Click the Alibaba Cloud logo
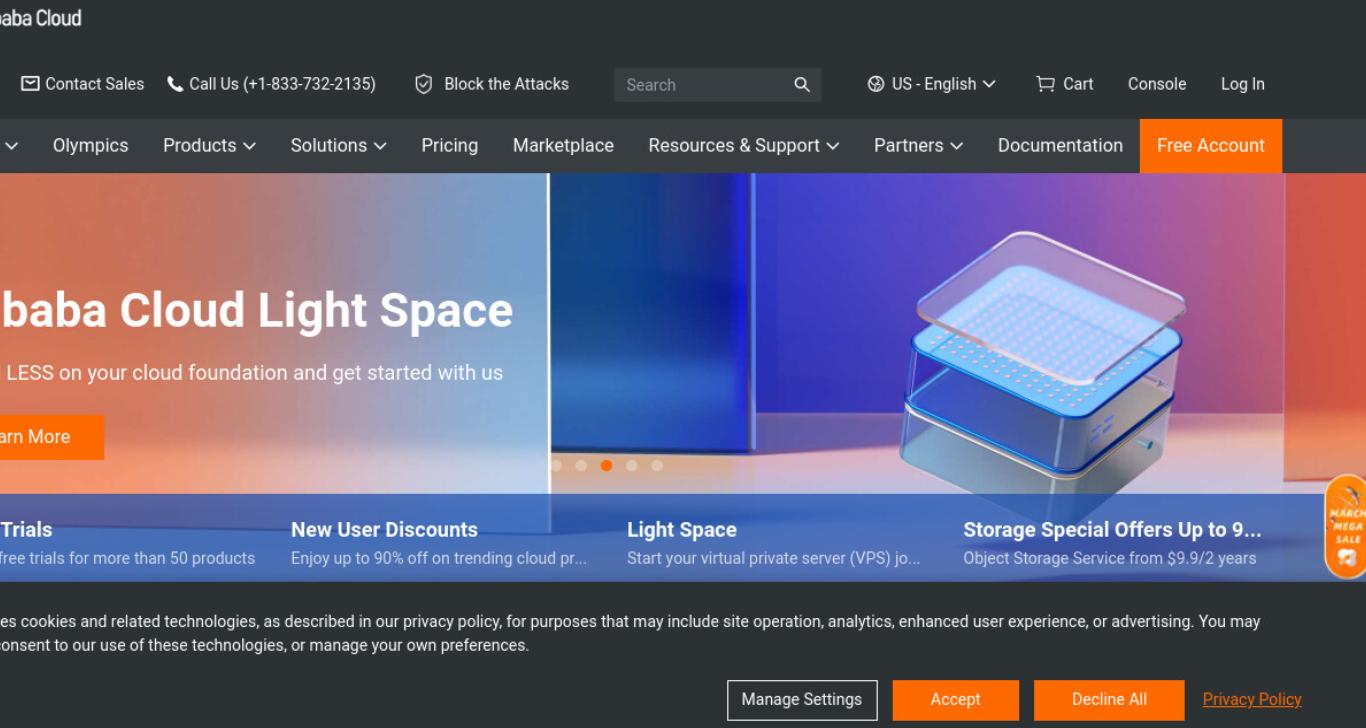This screenshot has height=728, width=1366. click(40, 18)
